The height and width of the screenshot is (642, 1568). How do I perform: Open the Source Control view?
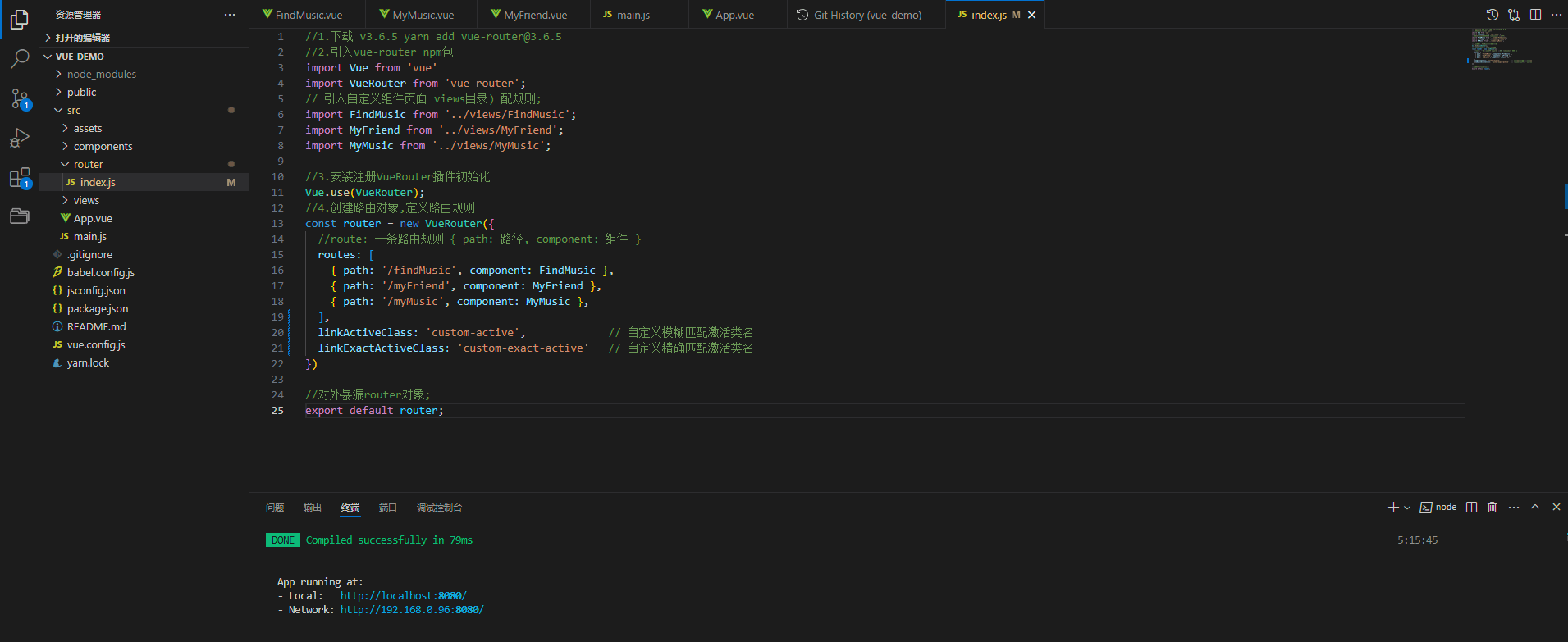[x=19, y=98]
